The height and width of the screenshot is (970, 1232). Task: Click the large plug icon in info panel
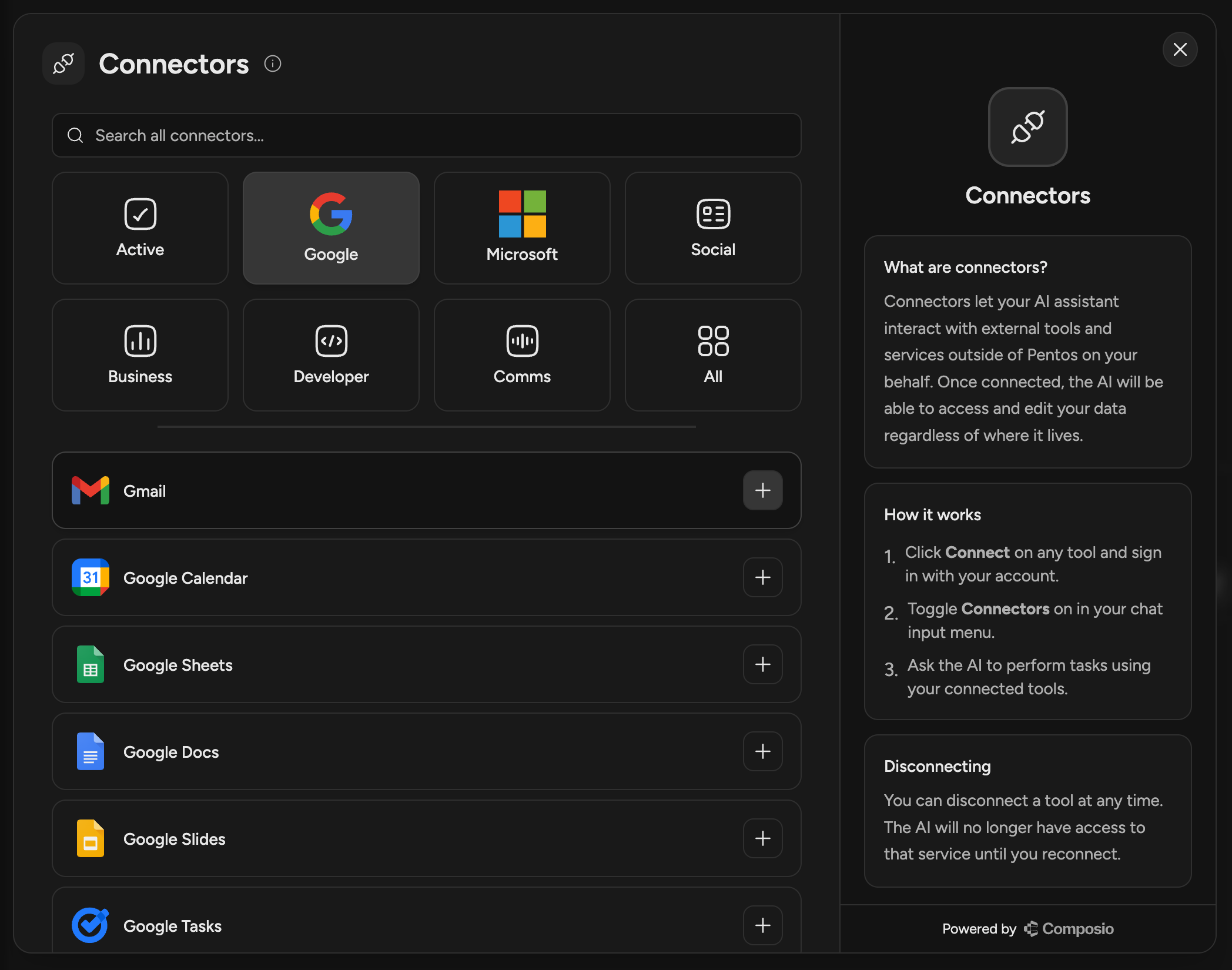tap(1028, 127)
